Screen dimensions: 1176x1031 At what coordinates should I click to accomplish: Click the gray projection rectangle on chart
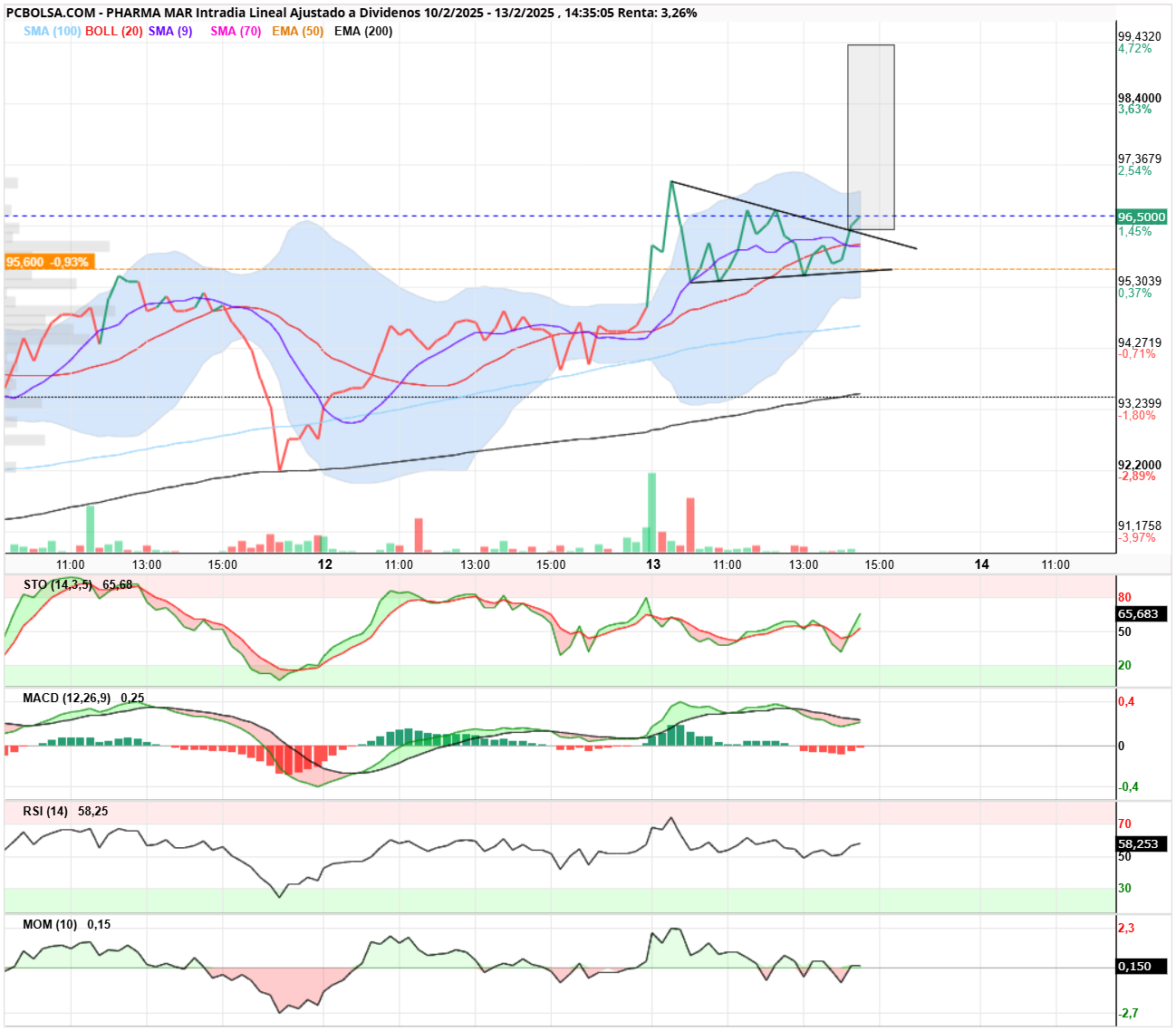(x=871, y=137)
